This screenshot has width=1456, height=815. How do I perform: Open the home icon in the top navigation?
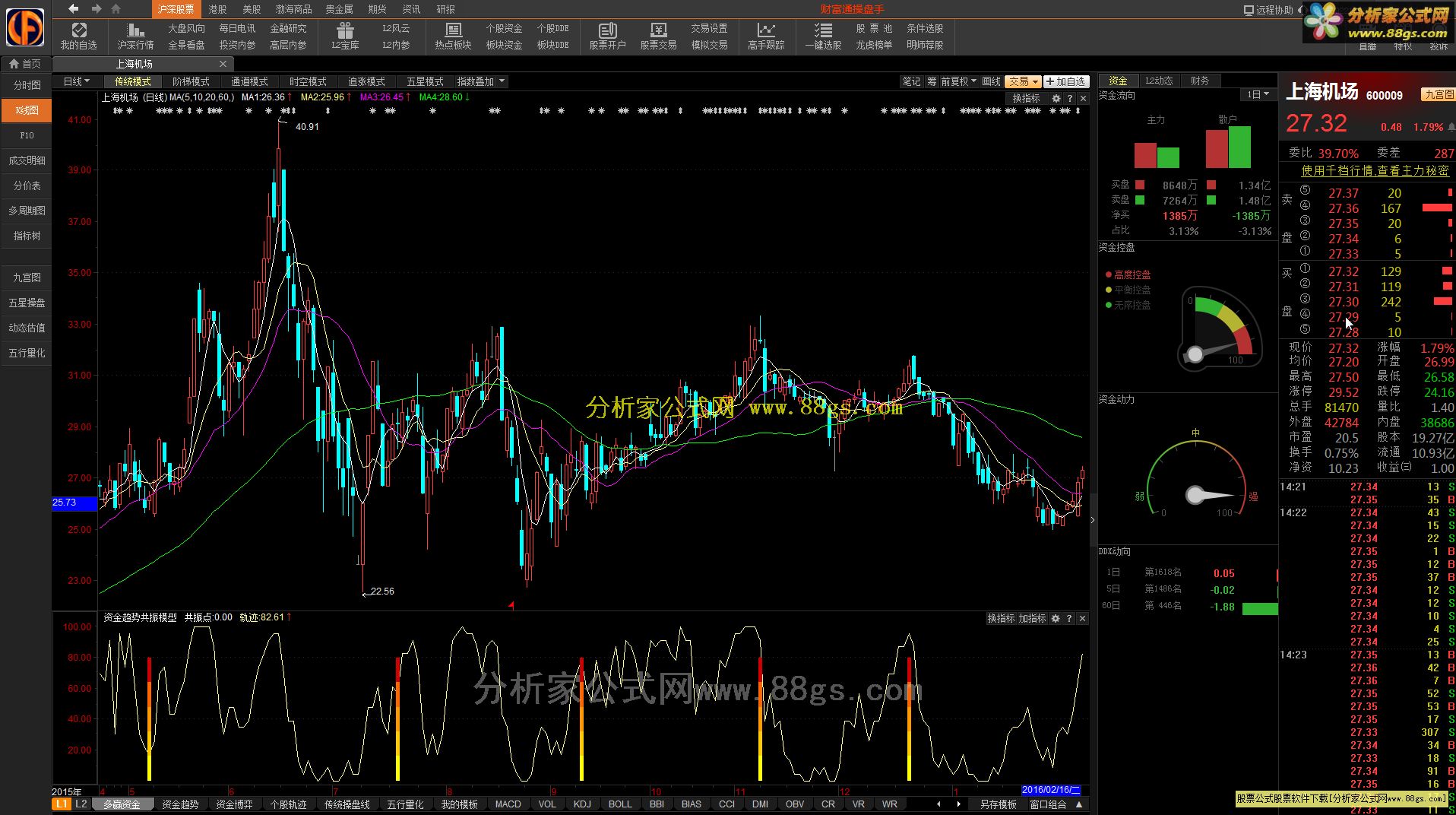[116, 8]
